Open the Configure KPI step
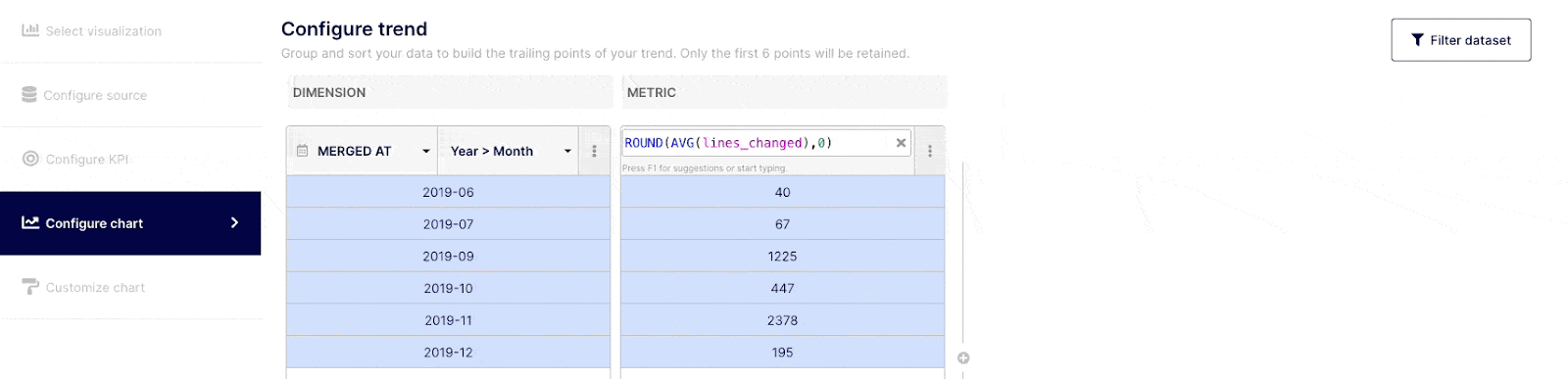The height and width of the screenshot is (379, 1568). [x=130, y=159]
